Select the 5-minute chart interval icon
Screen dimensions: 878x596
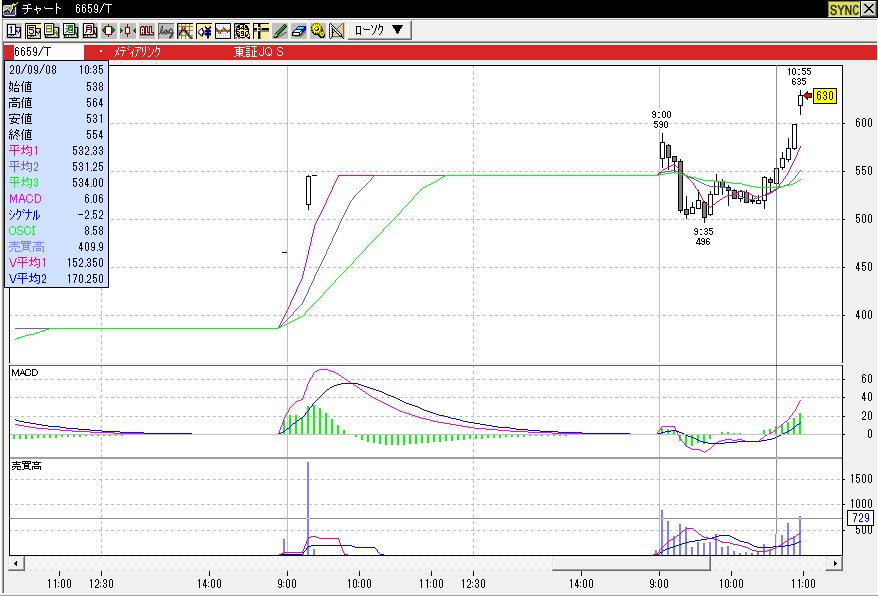point(33,30)
